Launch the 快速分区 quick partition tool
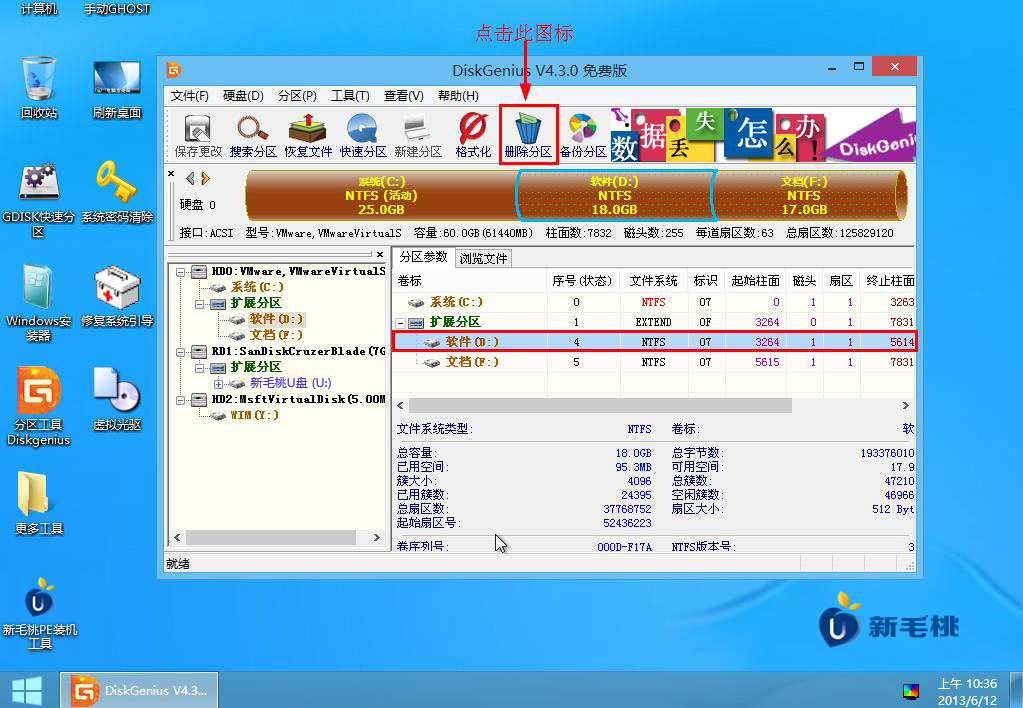The image size is (1023, 708). (x=363, y=136)
